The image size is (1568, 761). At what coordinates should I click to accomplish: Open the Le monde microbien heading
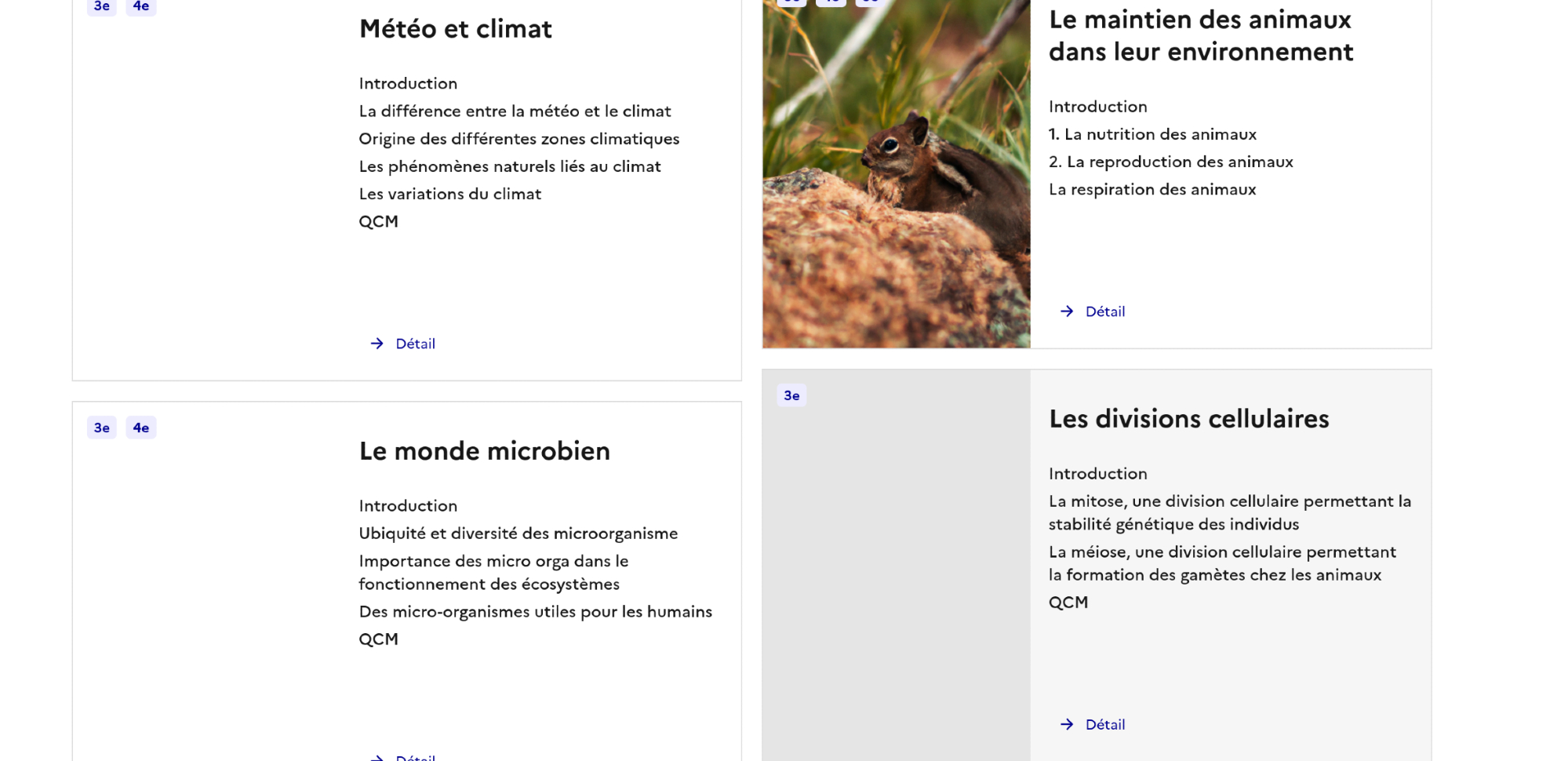484,451
